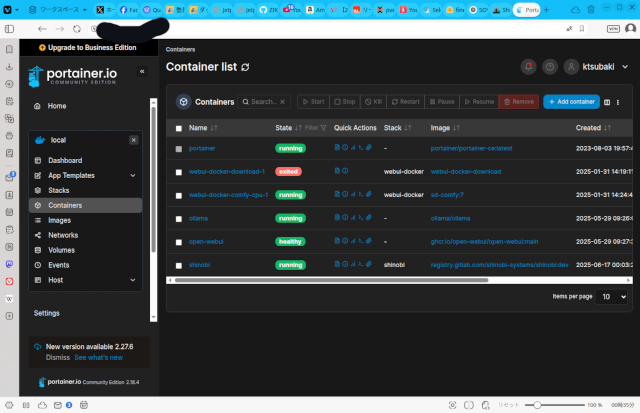Check the ollama row checkbox
The width and height of the screenshot is (640, 413).
179,219
